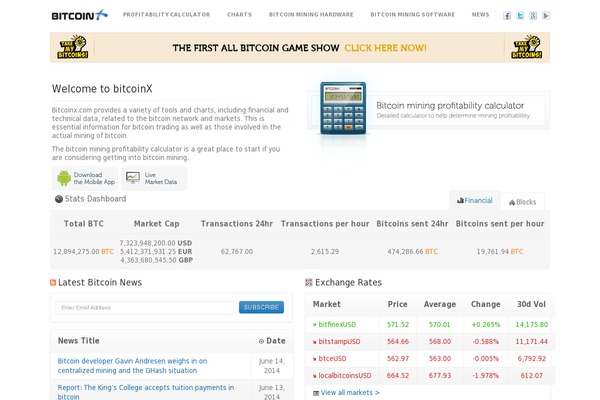Click the 7,323,948,200.00 USD market cap
The width and height of the screenshot is (600, 400).
[156, 243]
